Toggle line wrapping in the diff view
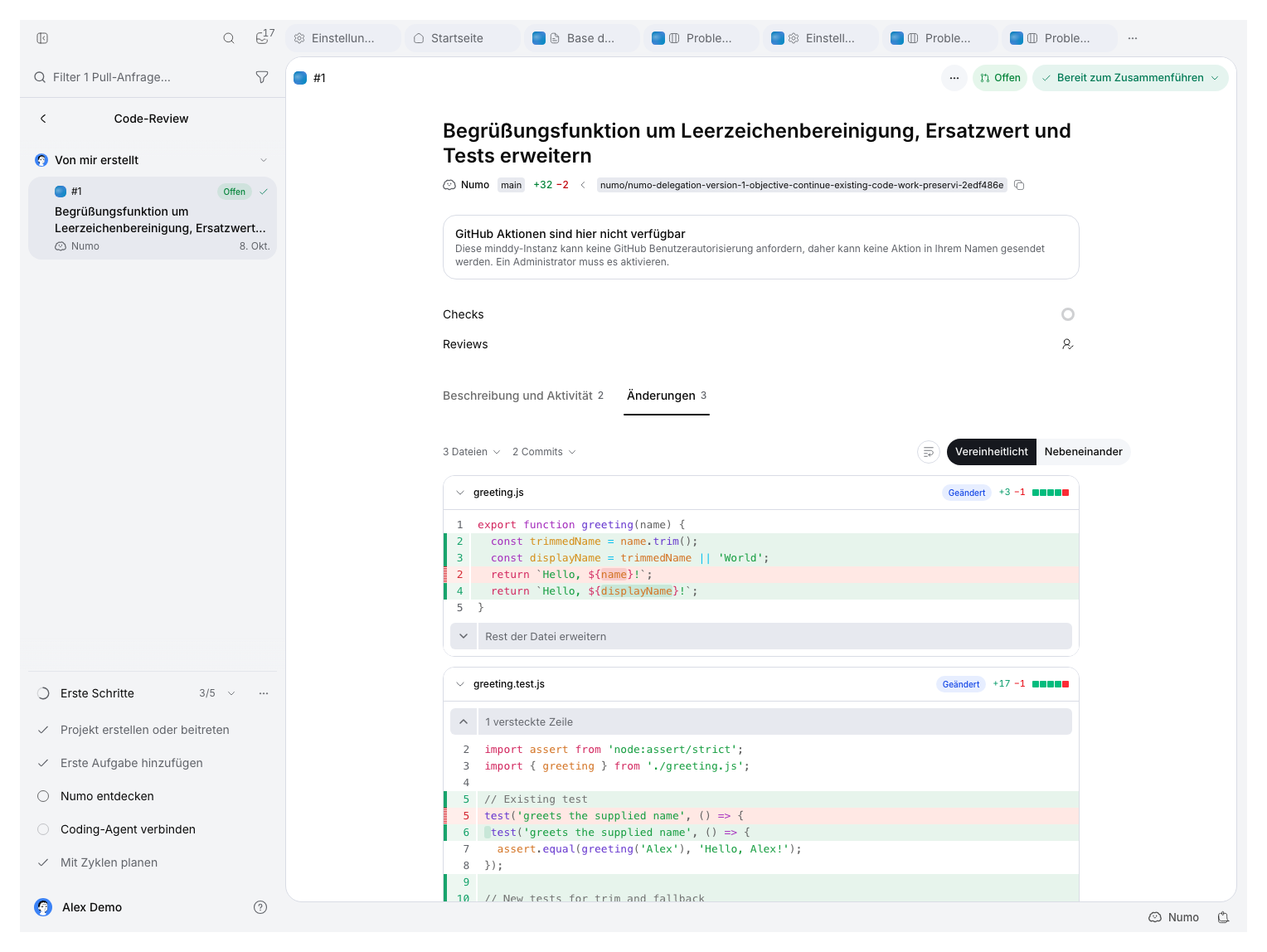The image size is (1267, 952). (929, 452)
